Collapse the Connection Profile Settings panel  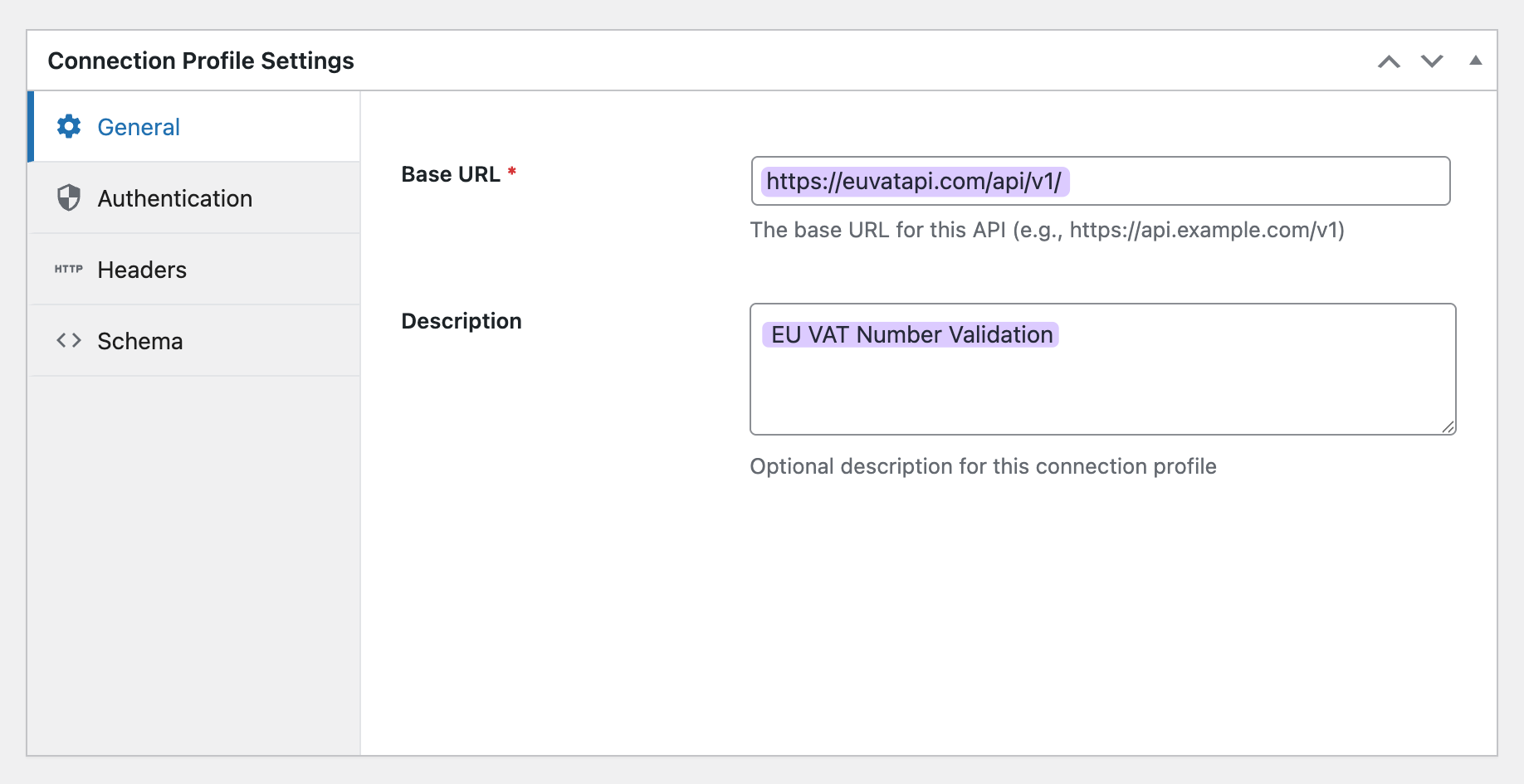(1475, 61)
